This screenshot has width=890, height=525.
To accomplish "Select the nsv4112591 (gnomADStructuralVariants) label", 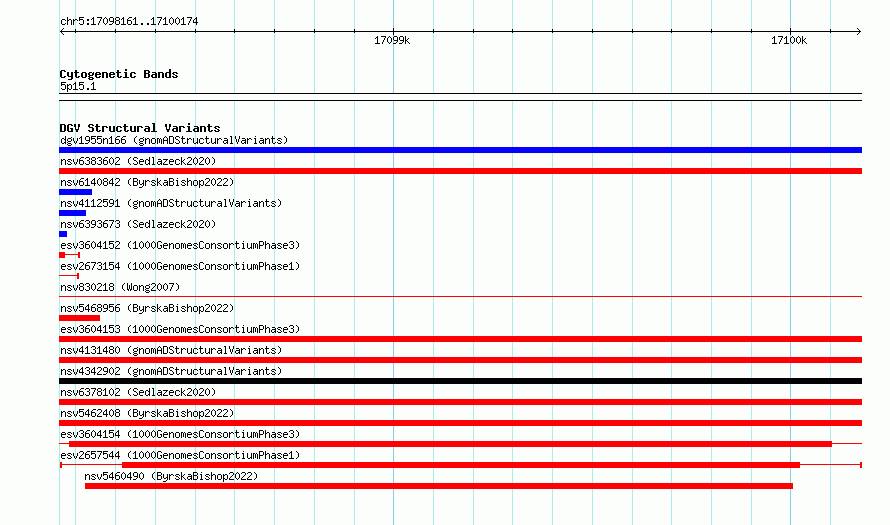I will 171,203.
